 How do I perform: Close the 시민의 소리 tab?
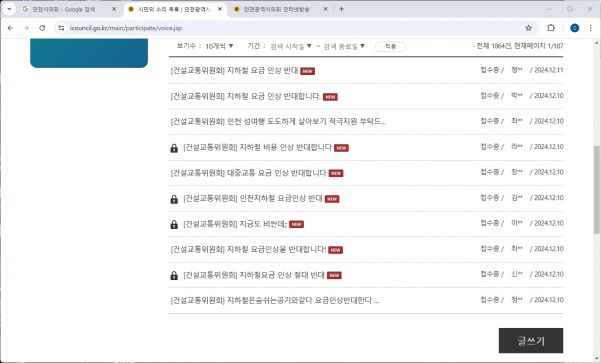[220, 9]
